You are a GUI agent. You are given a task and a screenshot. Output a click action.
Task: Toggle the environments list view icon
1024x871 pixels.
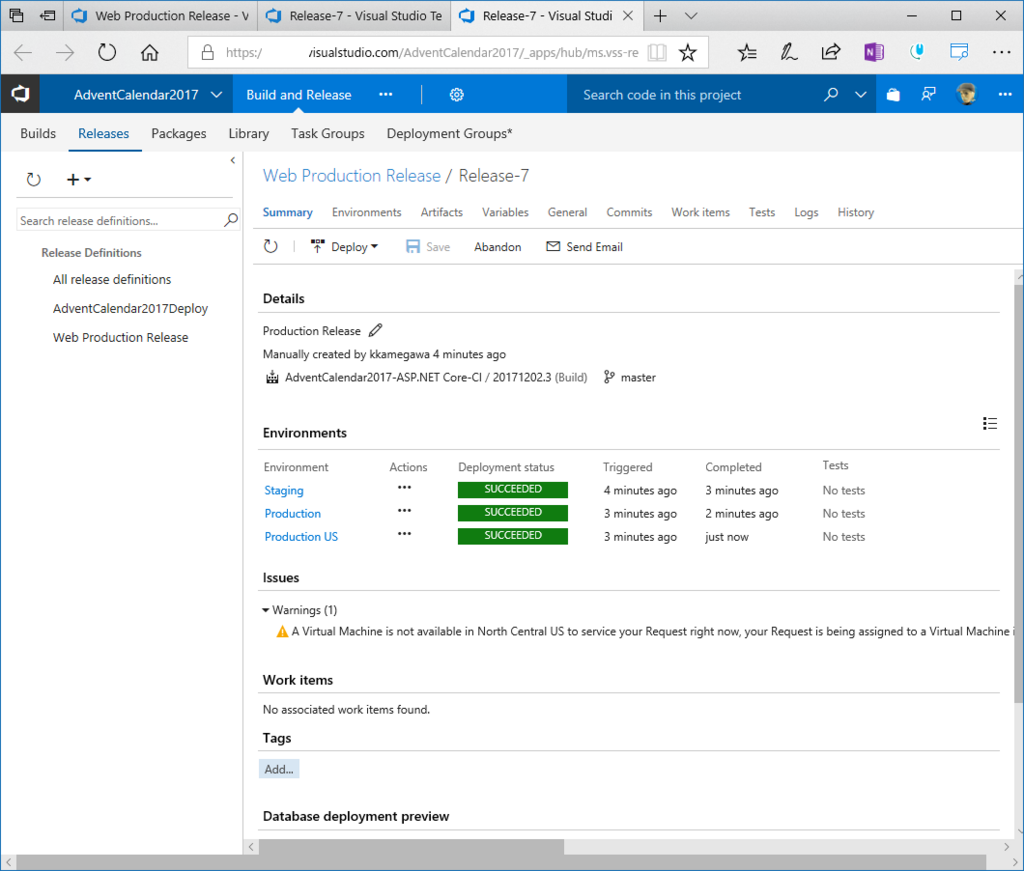989,423
